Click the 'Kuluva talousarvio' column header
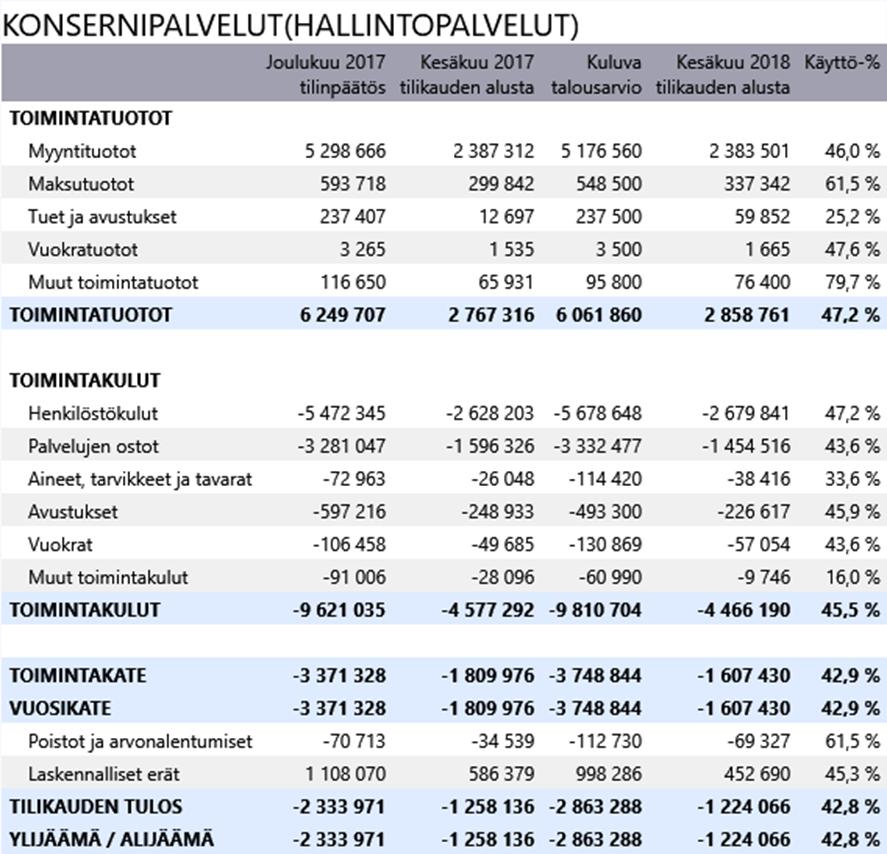Screen dimensions: 887x854 coord(596,75)
